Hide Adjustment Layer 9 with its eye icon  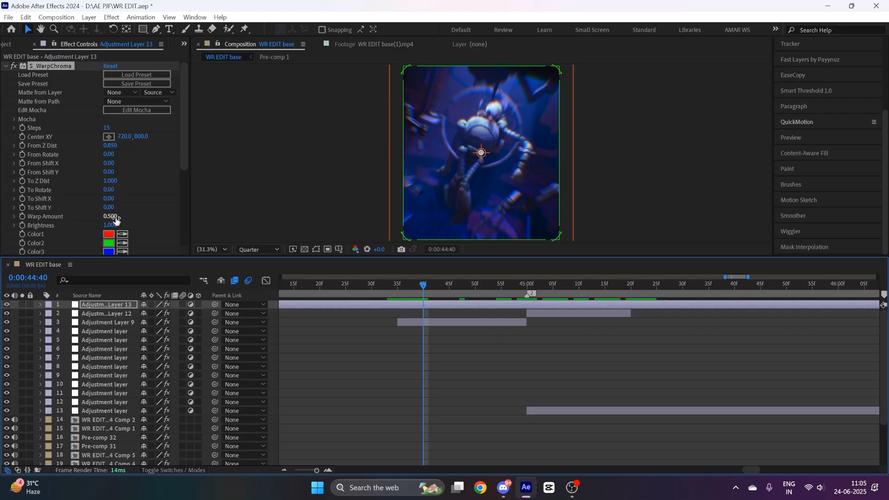tap(7, 322)
